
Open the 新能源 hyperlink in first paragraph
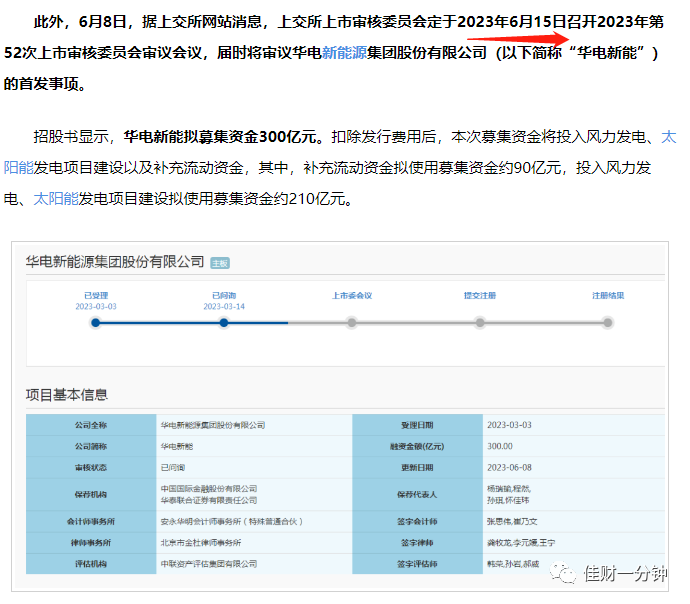pyautogui.click(x=345, y=53)
